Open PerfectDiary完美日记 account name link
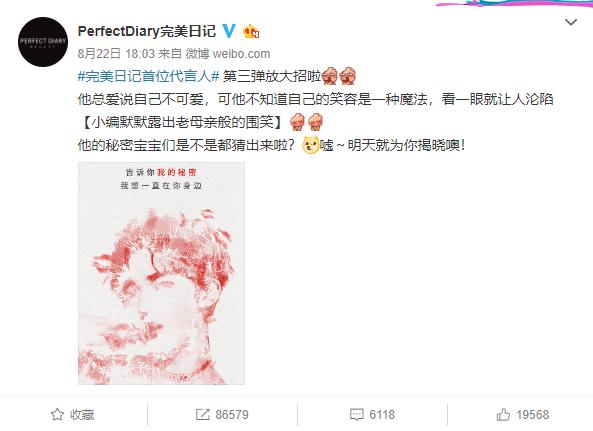This screenshot has width=593, height=431. [147, 31]
